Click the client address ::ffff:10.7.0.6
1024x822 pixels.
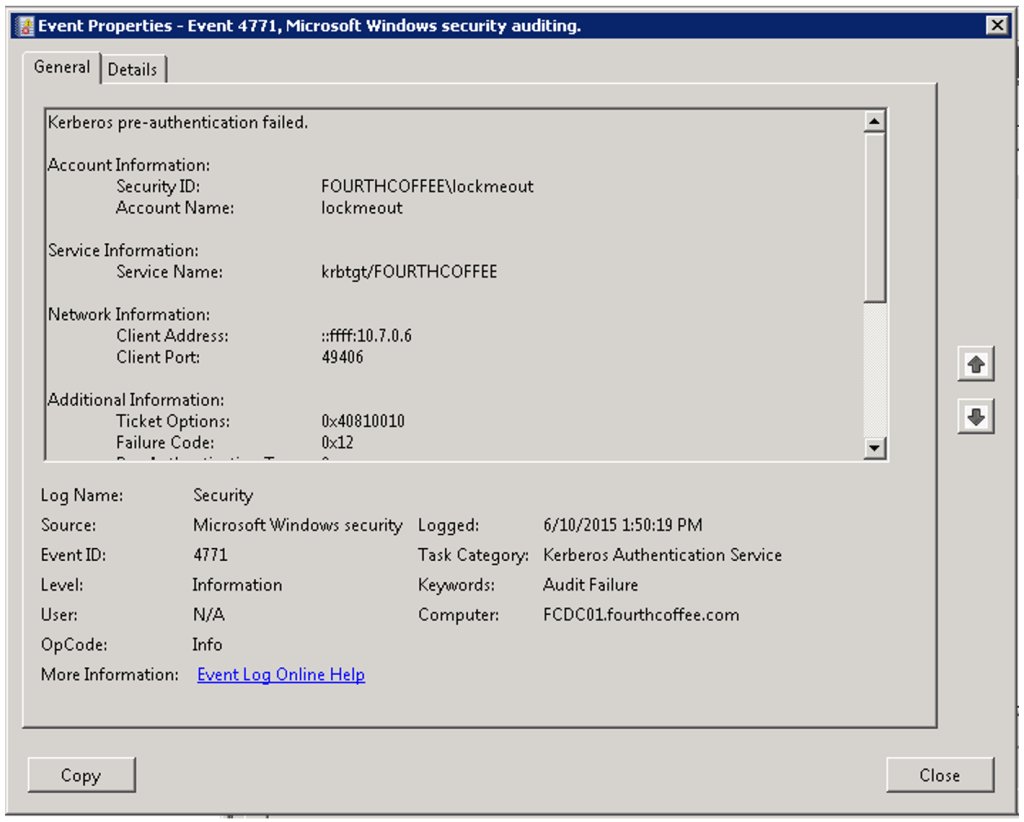366,336
